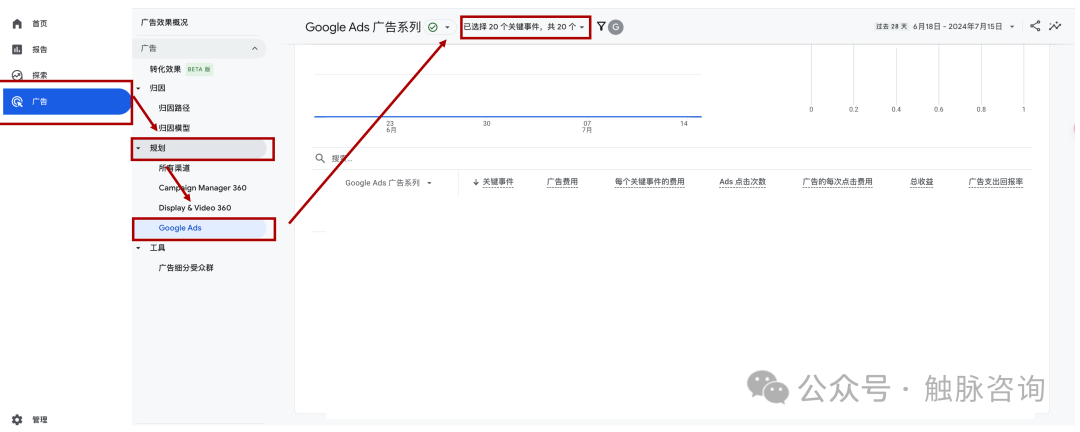This screenshot has height=432, width=1080.
Task: Open 所有渠道 report
Action: (x=174, y=167)
